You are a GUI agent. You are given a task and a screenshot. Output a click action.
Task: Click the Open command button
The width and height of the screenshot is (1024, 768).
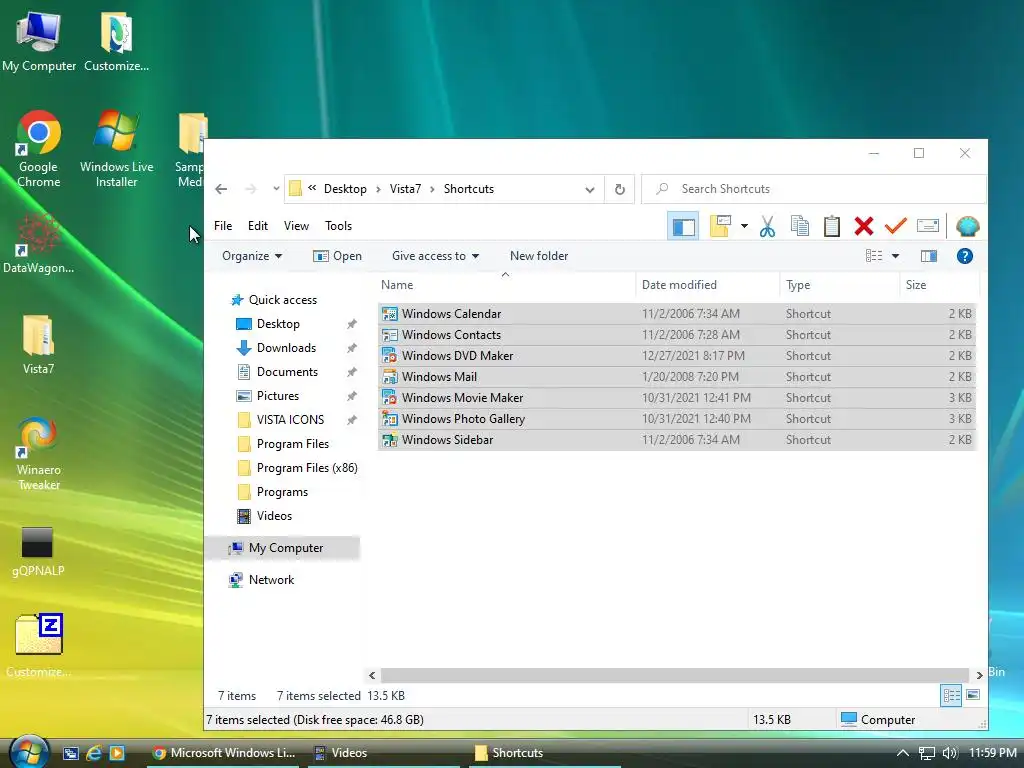tap(337, 256)
